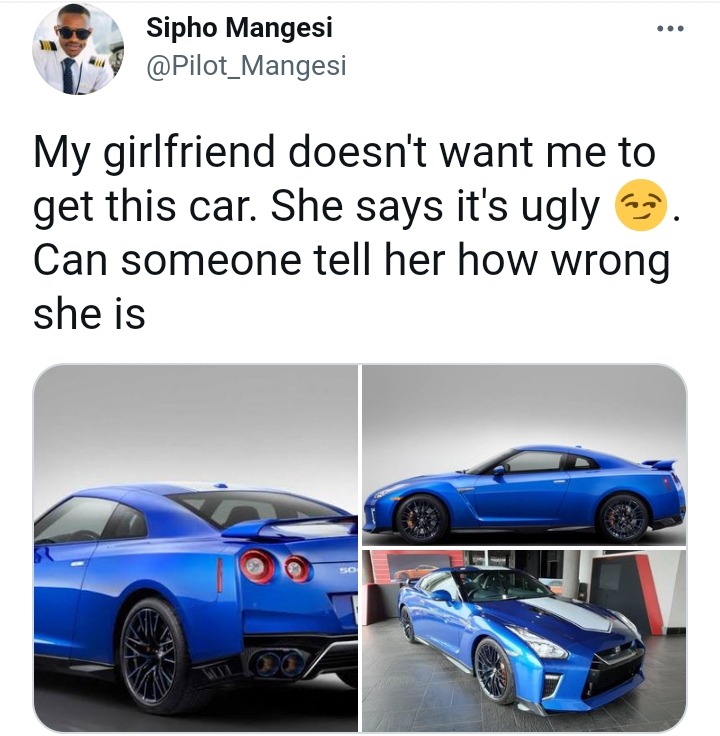
Task: Open the showroom front-view car photo
Action: coord(524,641)
